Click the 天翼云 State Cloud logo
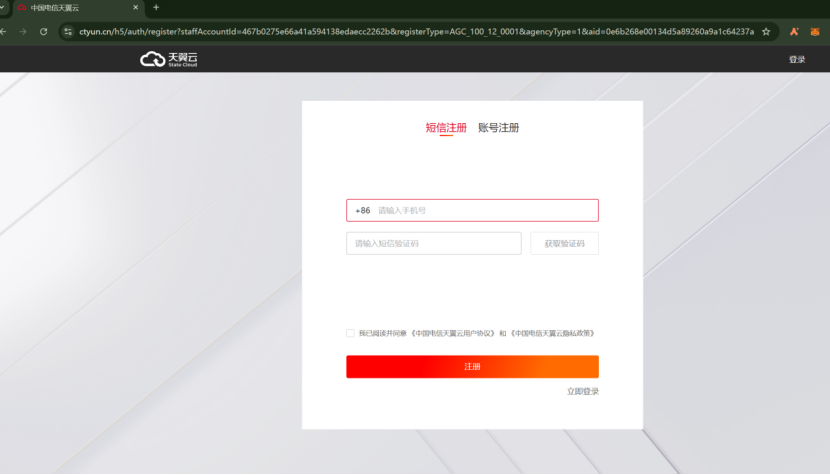The width and height of the screenshot is (830, 475). pyautogui.click(x=168, y=59)
